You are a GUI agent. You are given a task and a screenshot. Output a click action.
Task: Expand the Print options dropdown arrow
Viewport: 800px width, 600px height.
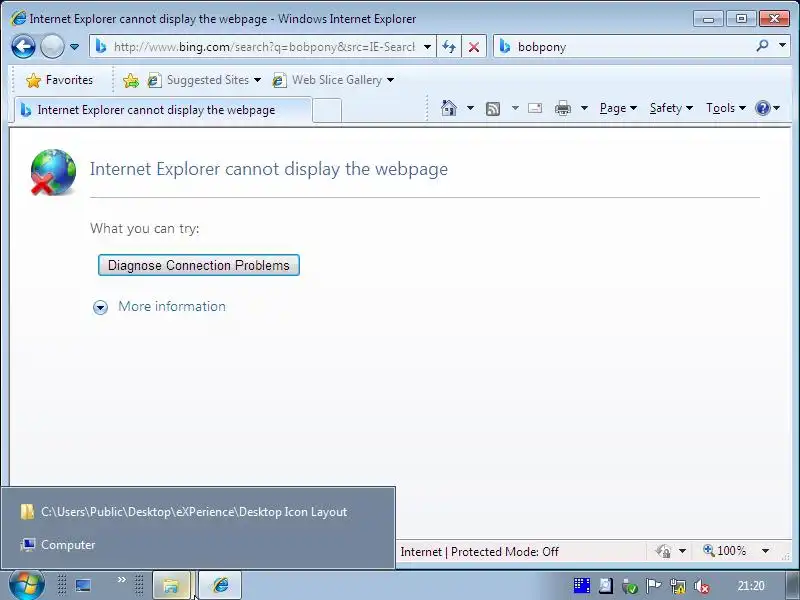click(x=585, y=108)
